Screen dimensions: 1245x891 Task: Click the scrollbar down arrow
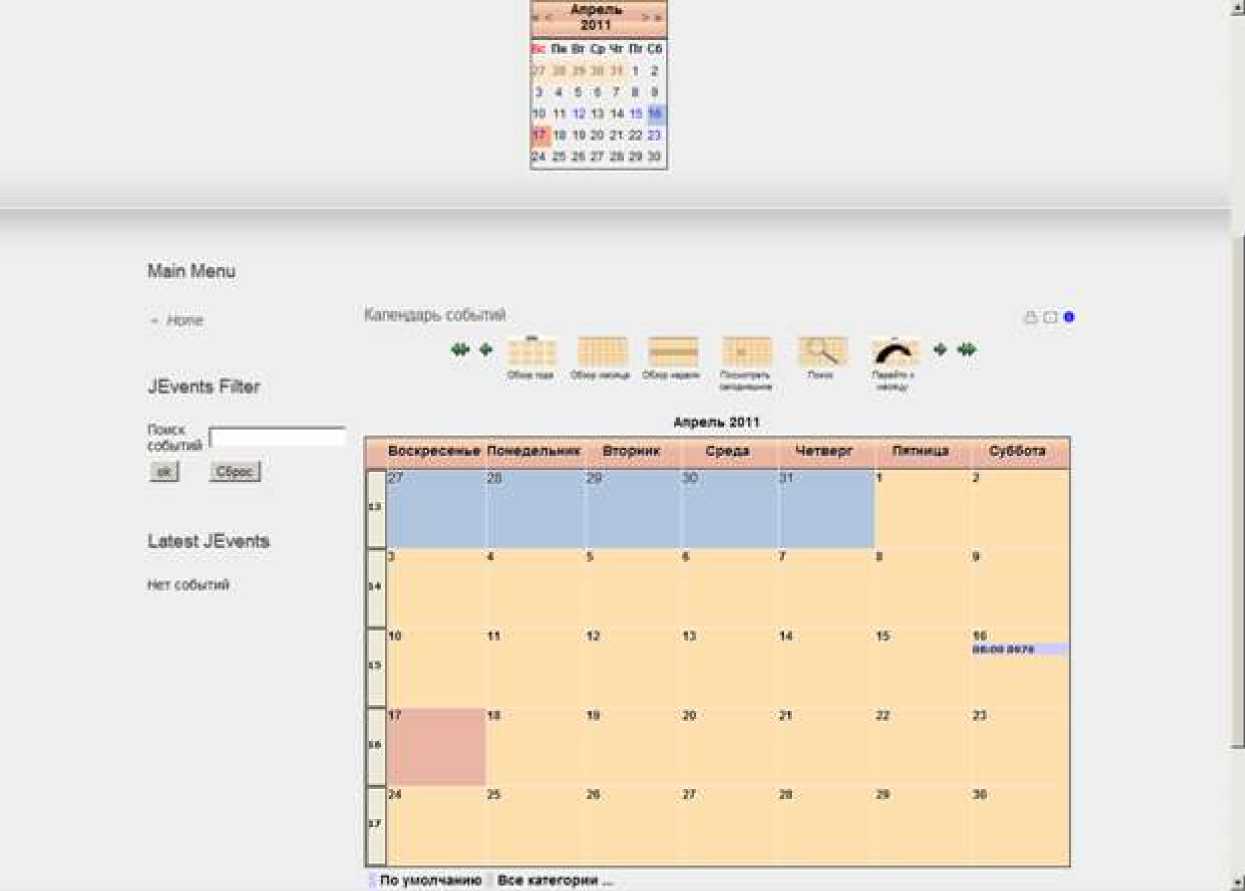[1236, 882]
